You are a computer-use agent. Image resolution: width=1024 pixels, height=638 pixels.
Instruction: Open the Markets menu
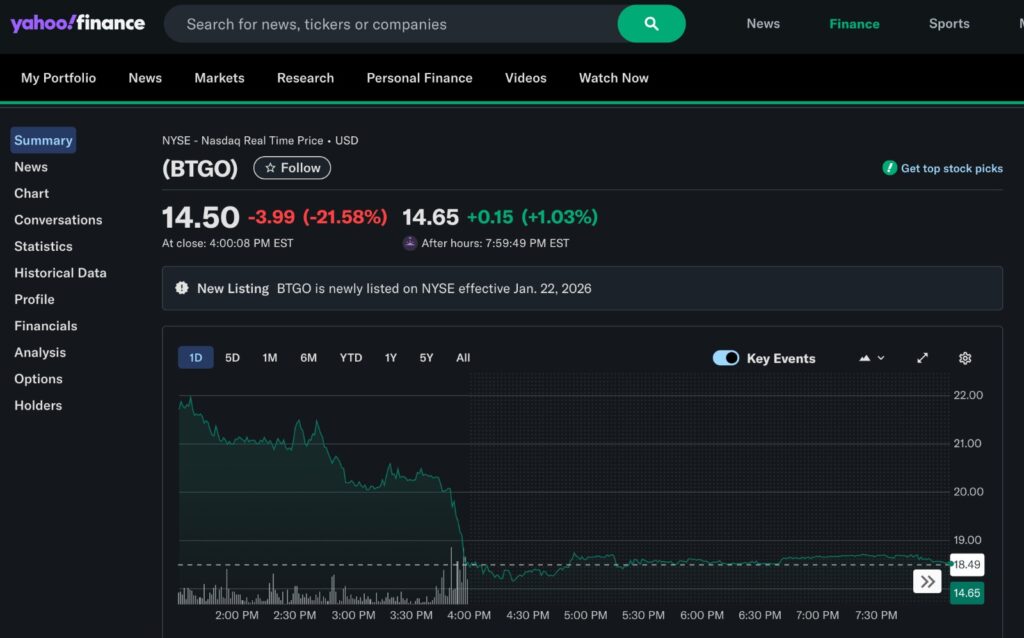(219, 77)
